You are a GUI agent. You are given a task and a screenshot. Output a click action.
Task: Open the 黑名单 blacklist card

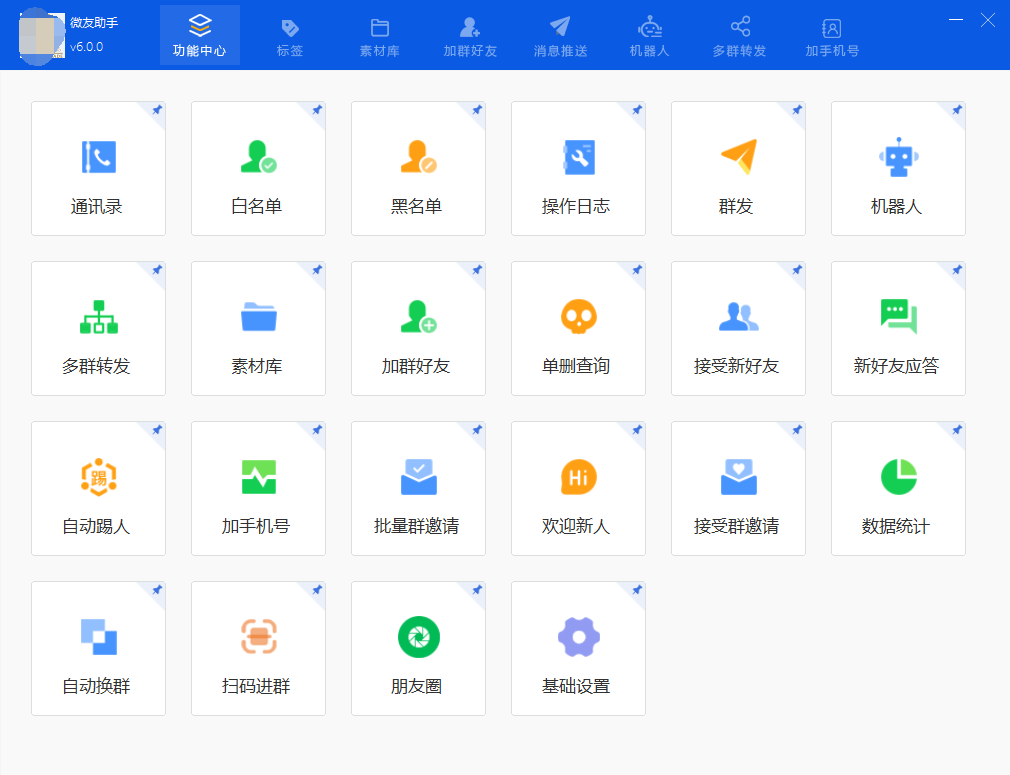click(x=418, y=169)
